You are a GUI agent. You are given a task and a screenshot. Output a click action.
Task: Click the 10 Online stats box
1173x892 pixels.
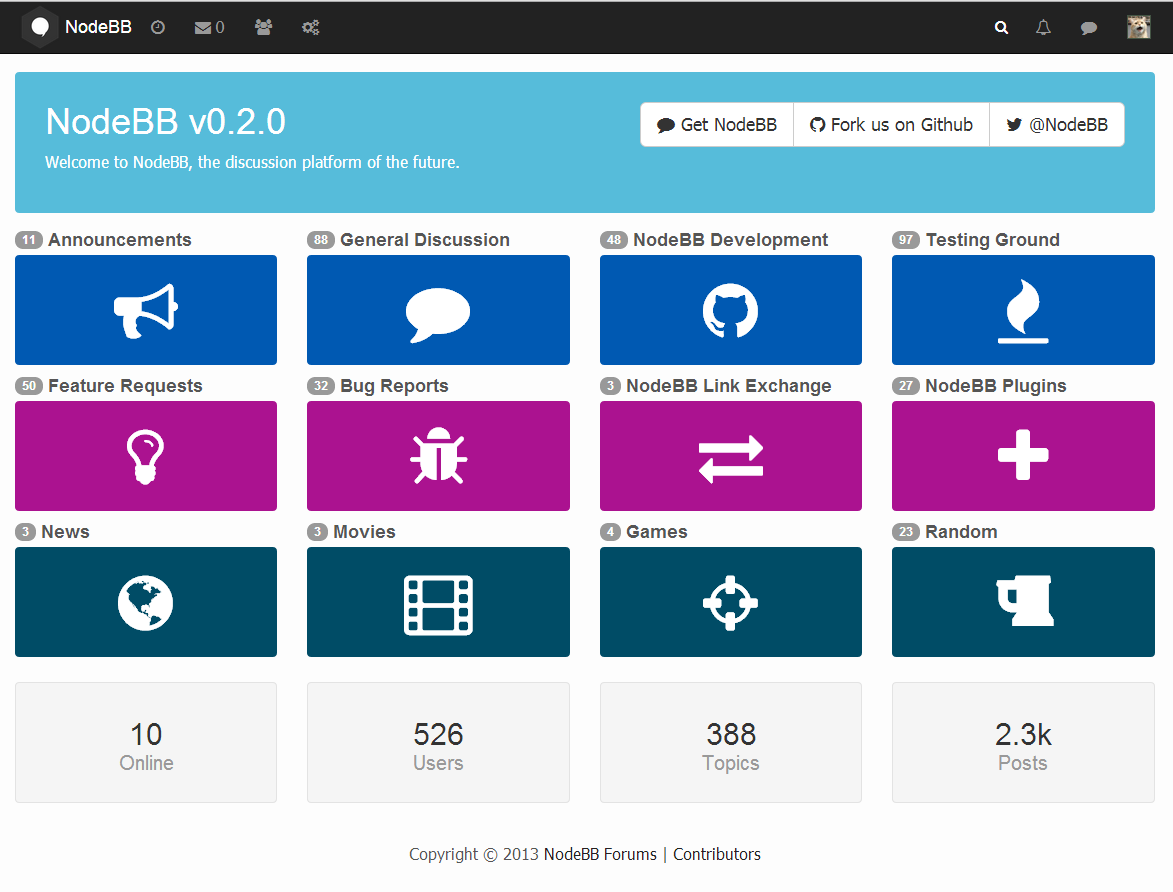pos(146,742)
